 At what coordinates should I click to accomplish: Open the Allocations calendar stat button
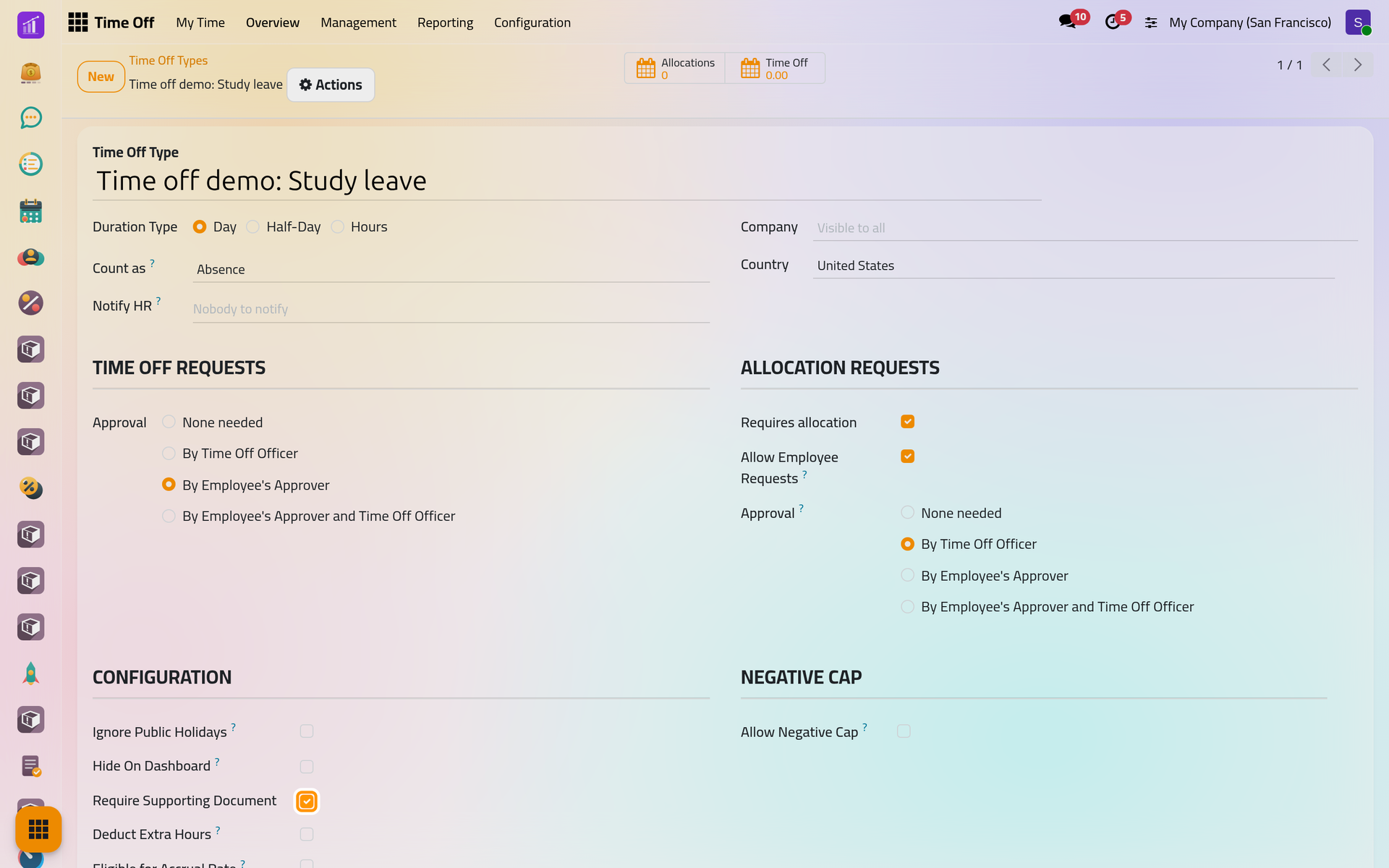675,68
